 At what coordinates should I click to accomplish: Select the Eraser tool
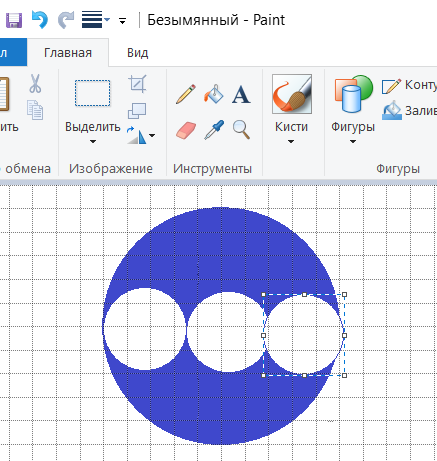tap(186, 130)
